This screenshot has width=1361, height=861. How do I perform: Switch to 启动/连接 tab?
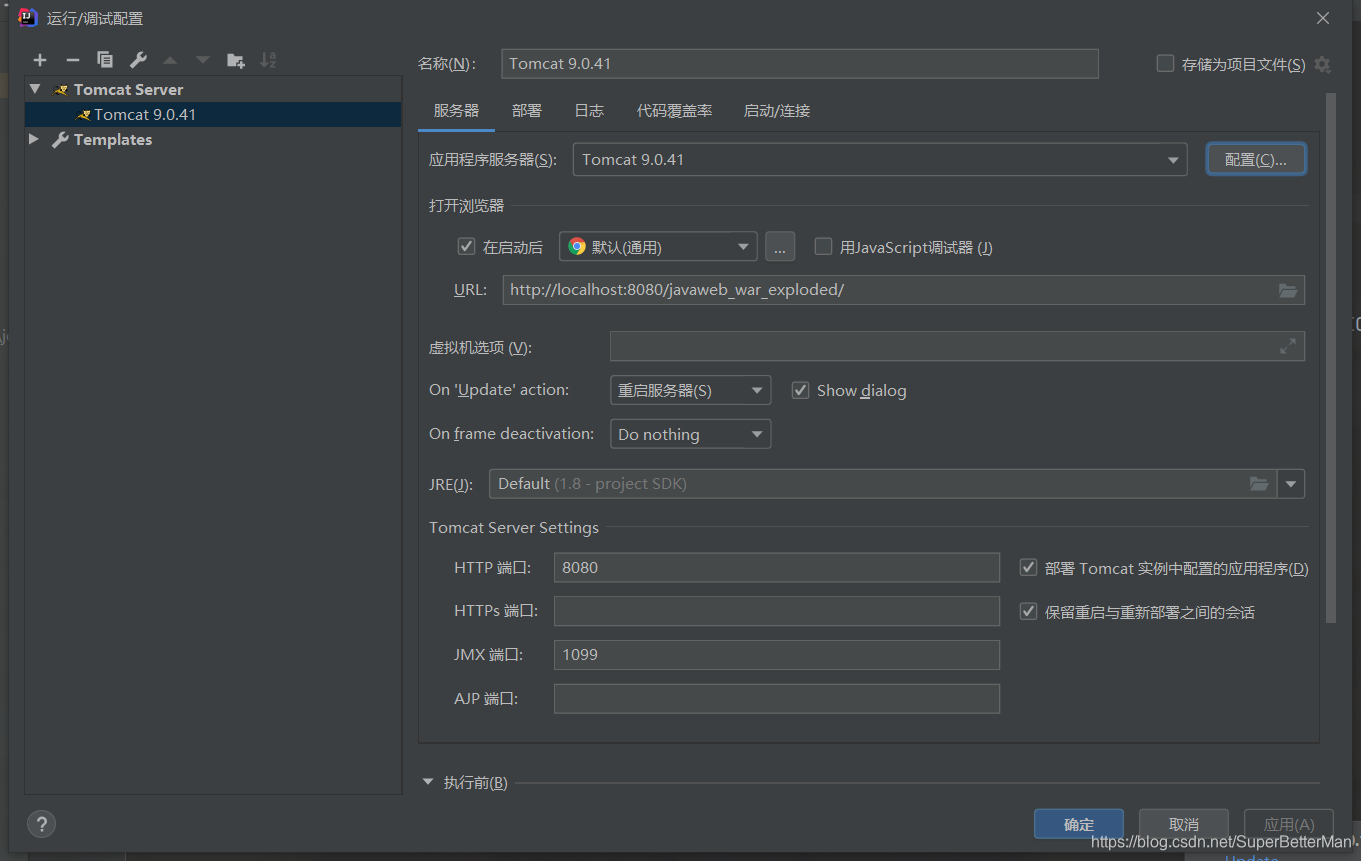coord(777,111)
